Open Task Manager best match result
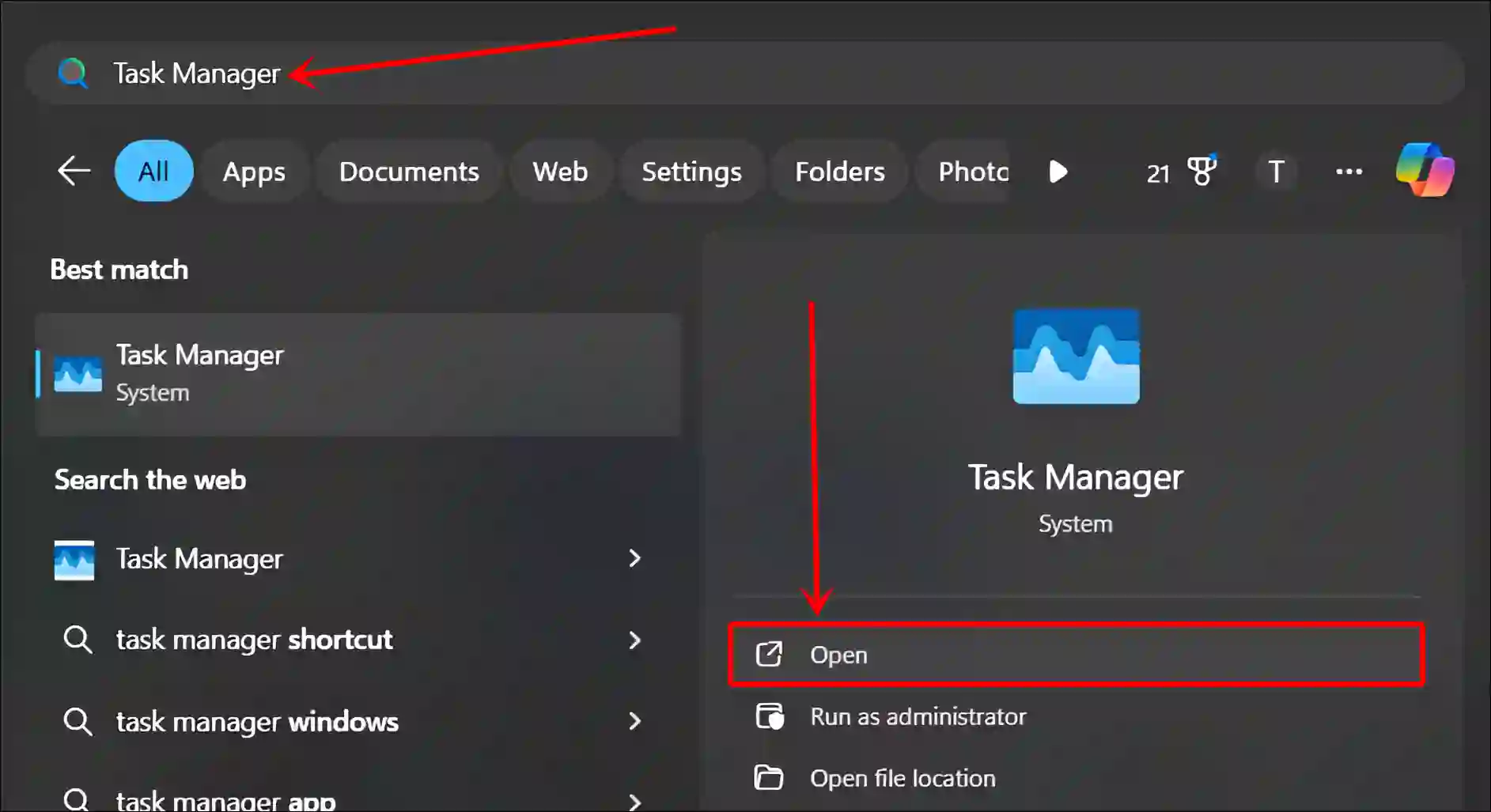Image resolution: width=1491 pixels, height=812 pixels. (x=358, y=374)
